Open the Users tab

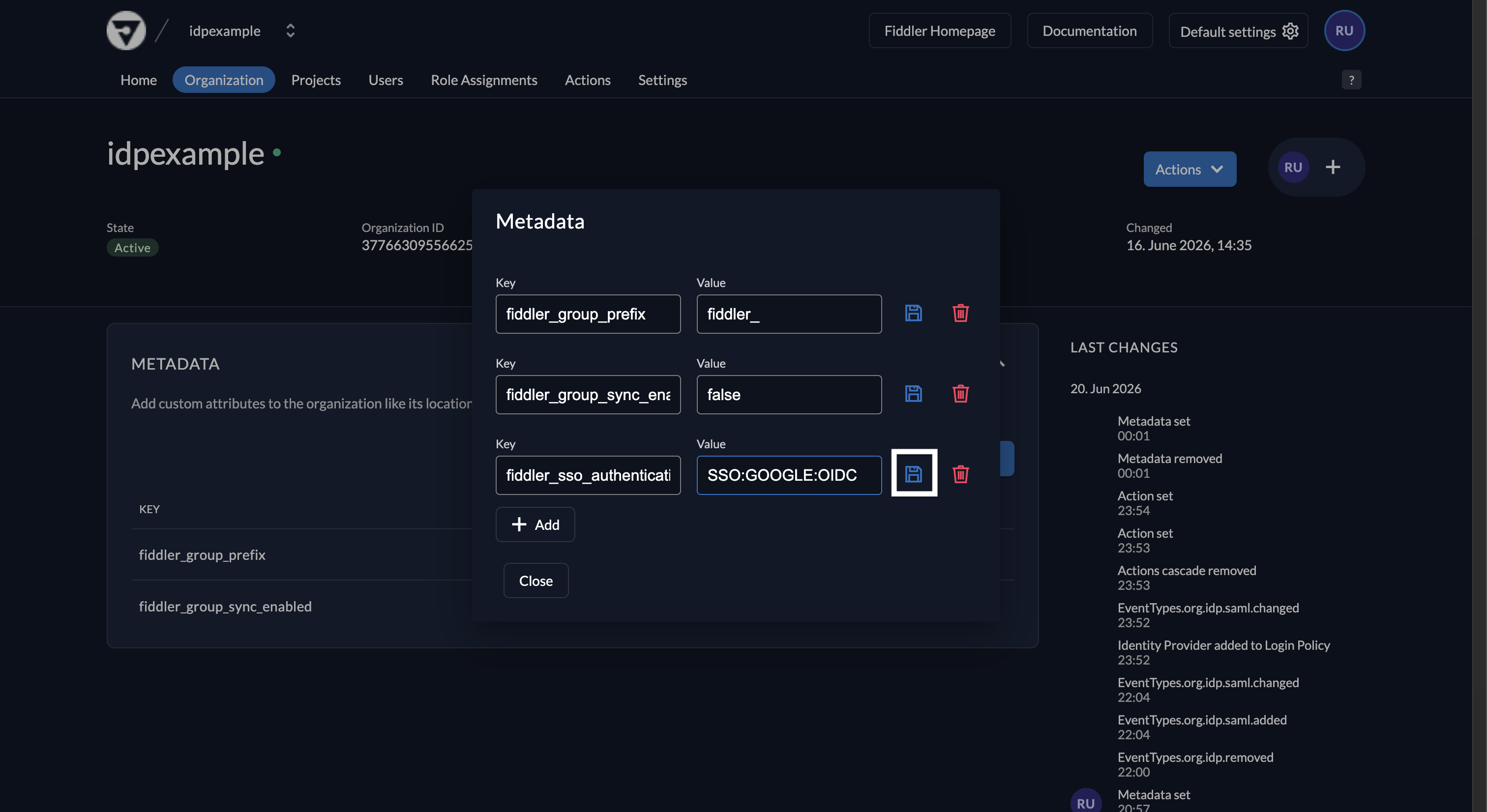[x=386, y=80]
